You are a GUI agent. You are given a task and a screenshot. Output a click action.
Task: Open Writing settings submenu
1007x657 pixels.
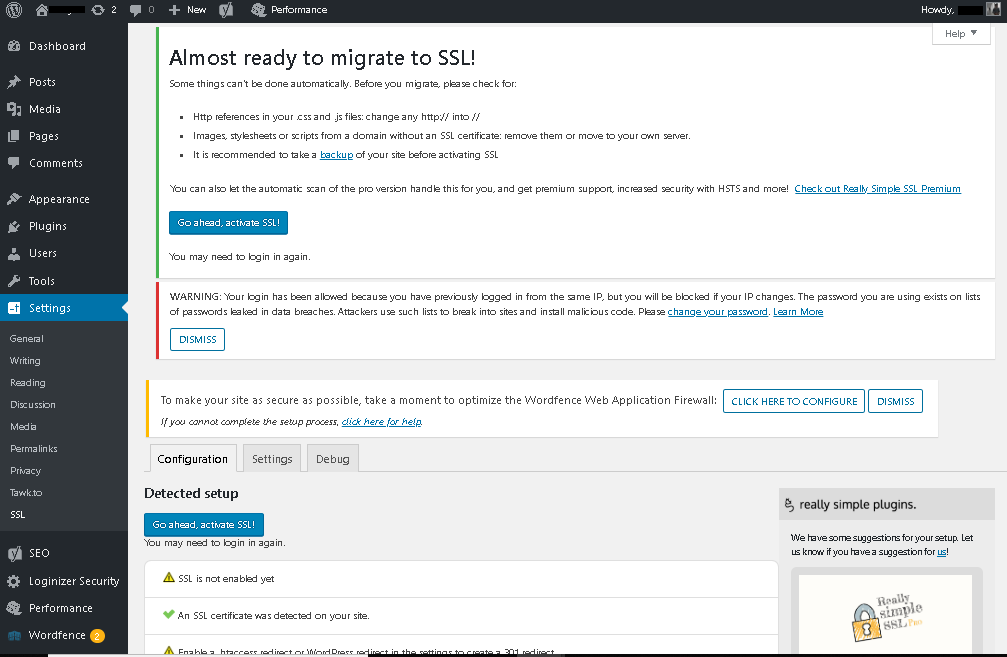pos(25,360)
